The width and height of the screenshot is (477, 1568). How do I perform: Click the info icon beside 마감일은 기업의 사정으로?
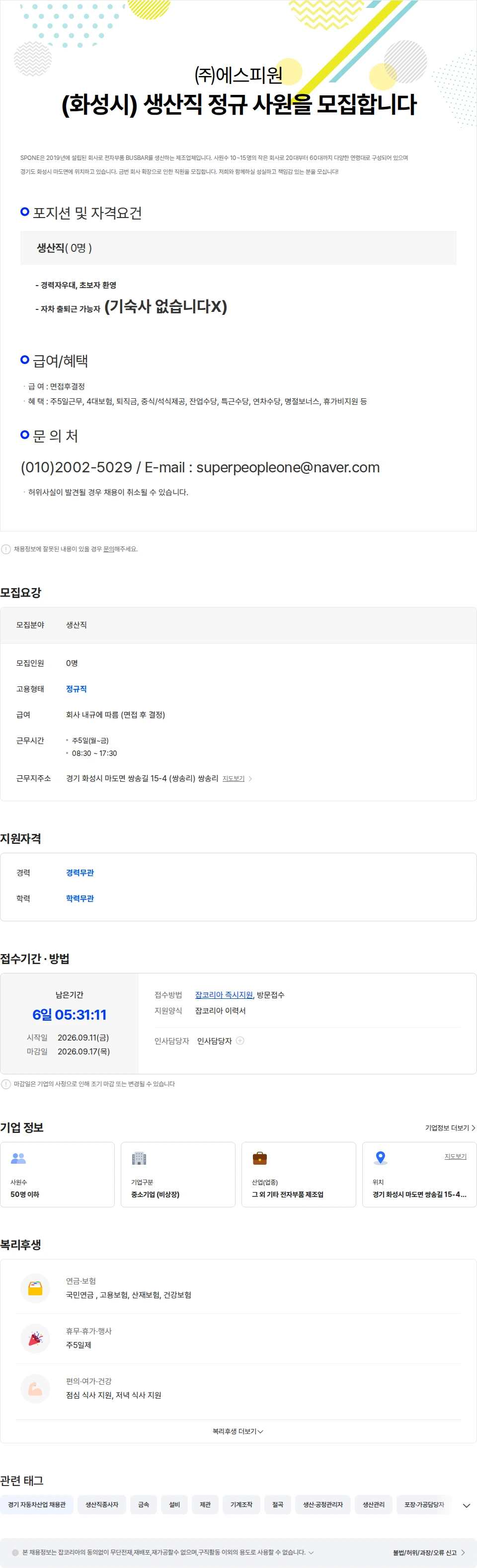[6, 1084]
